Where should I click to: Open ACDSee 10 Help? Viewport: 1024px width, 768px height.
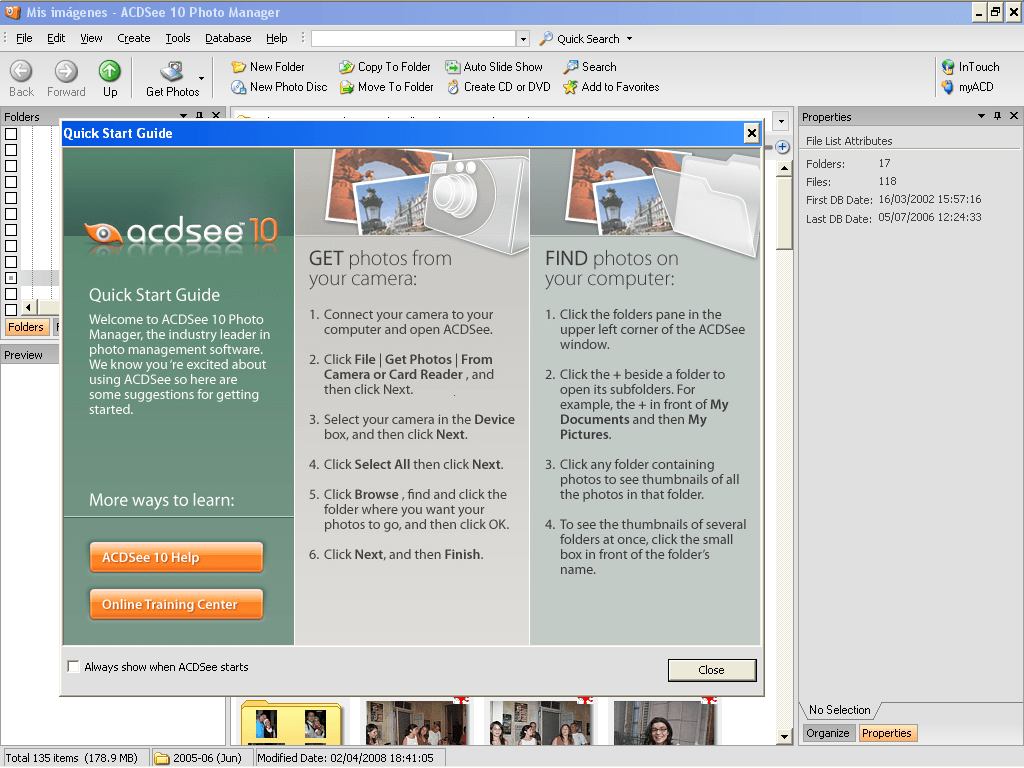[176, 557]
